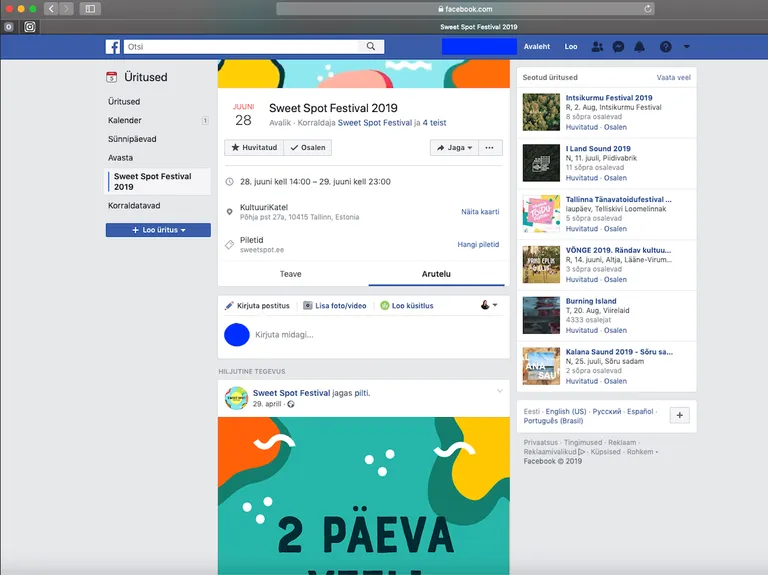The height and width of the screenshot is (575, 768).
Task: Click the Kalender notification count badge
Action: pyautogui.click(x=205, y=120)
